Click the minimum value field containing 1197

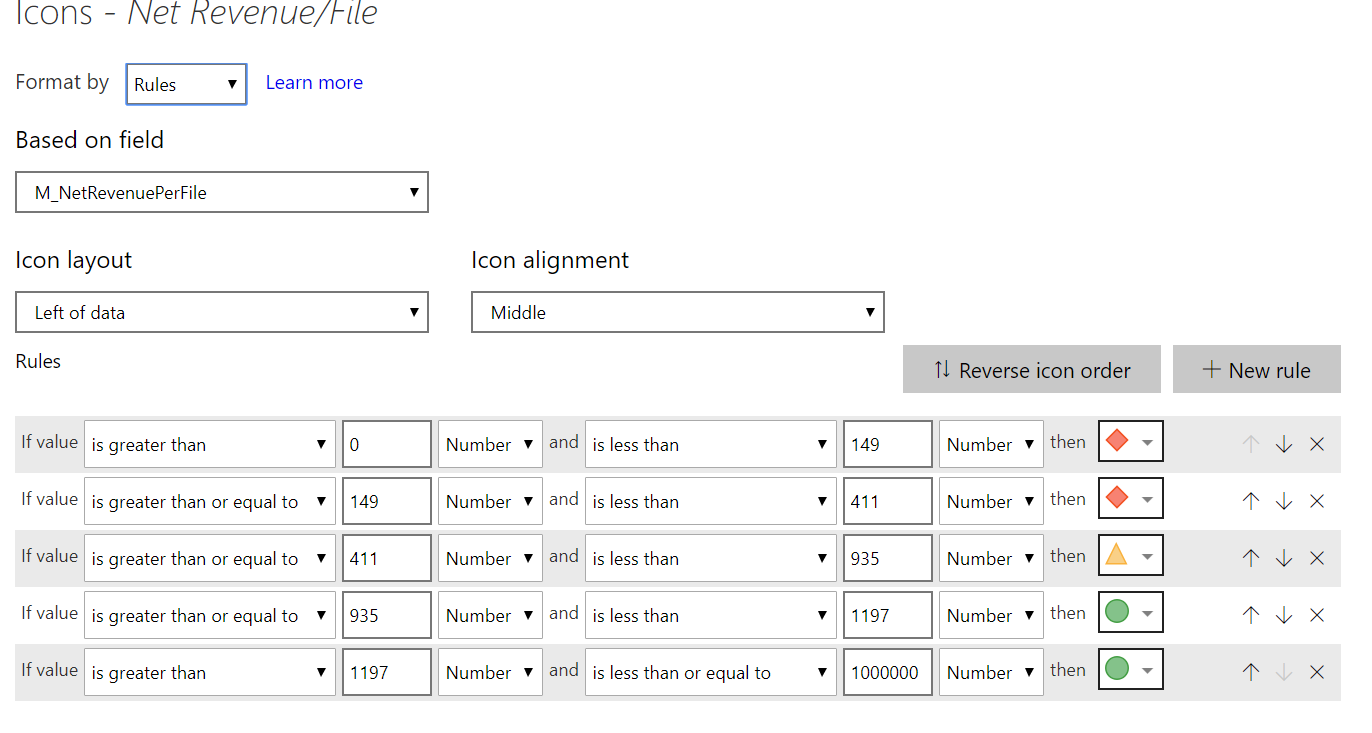pos(387,672)
